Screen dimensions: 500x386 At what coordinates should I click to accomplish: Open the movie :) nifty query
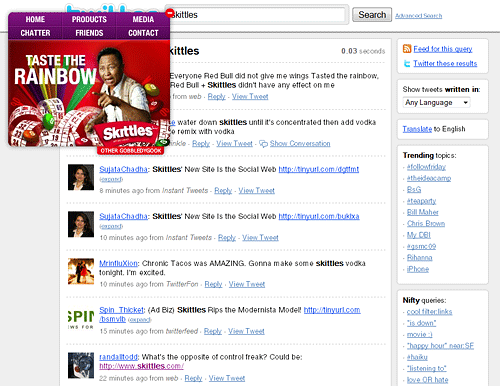tap(420, 334)
